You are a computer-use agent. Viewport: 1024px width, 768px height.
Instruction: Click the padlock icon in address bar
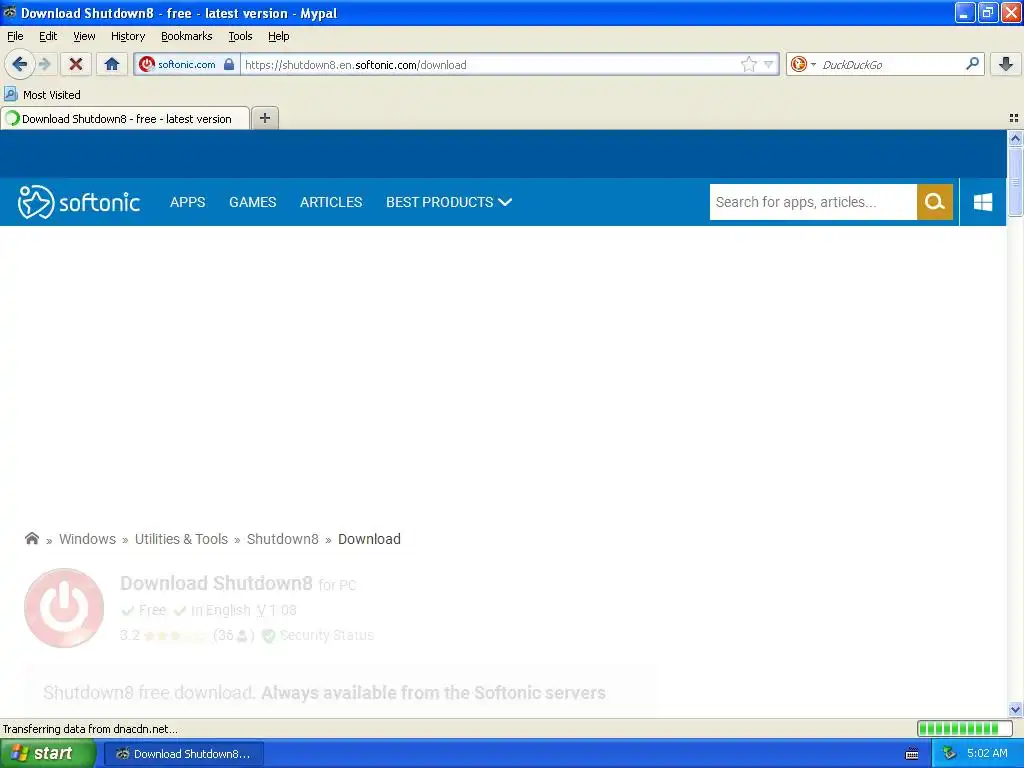(x=229, y=64)
